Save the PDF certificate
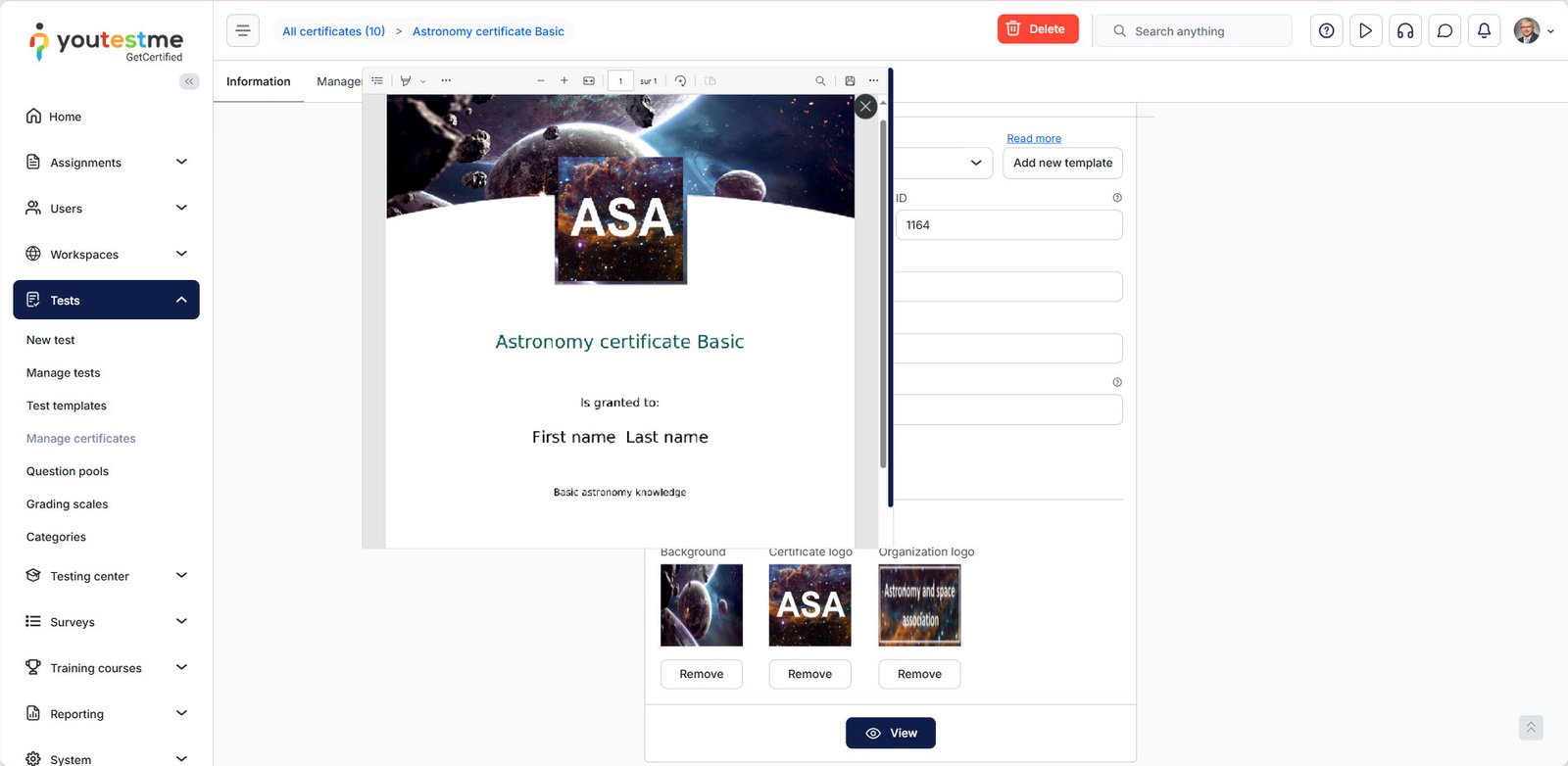Image resolution: width=1568 pixels, height=766 pixels. point(850,80)
